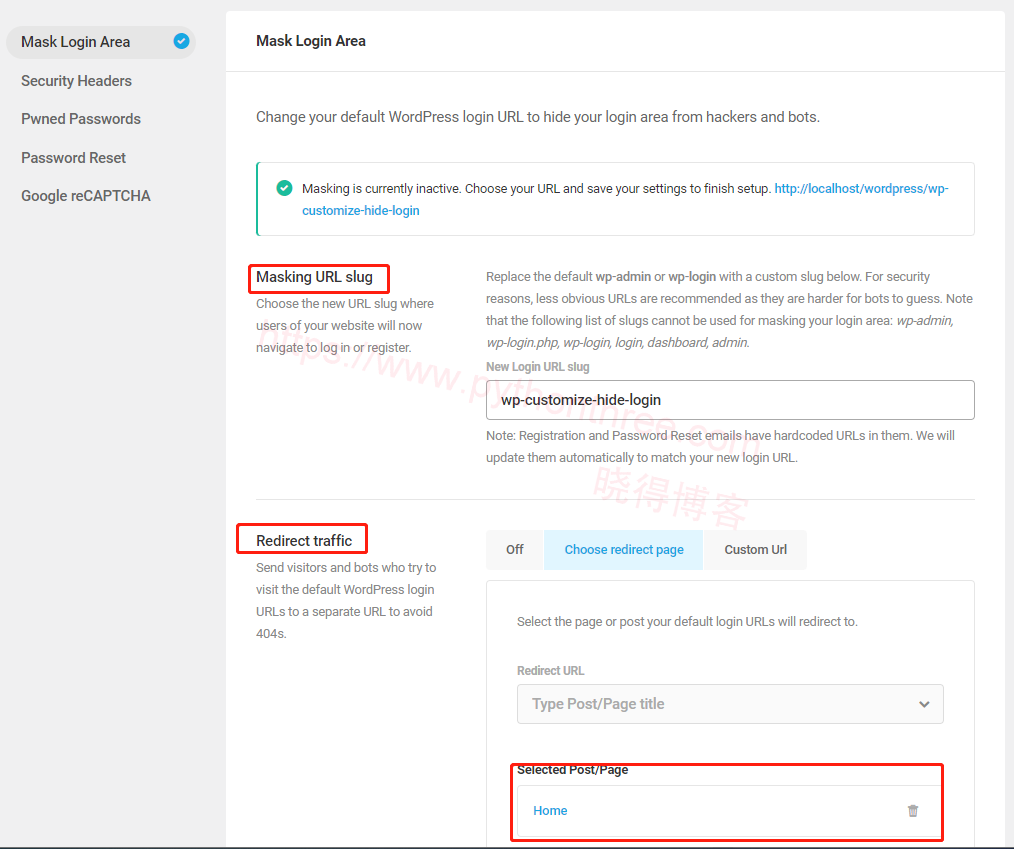Expand the Redirect URL dropdown chevron

pyautogui.click(x=924, y=704)
